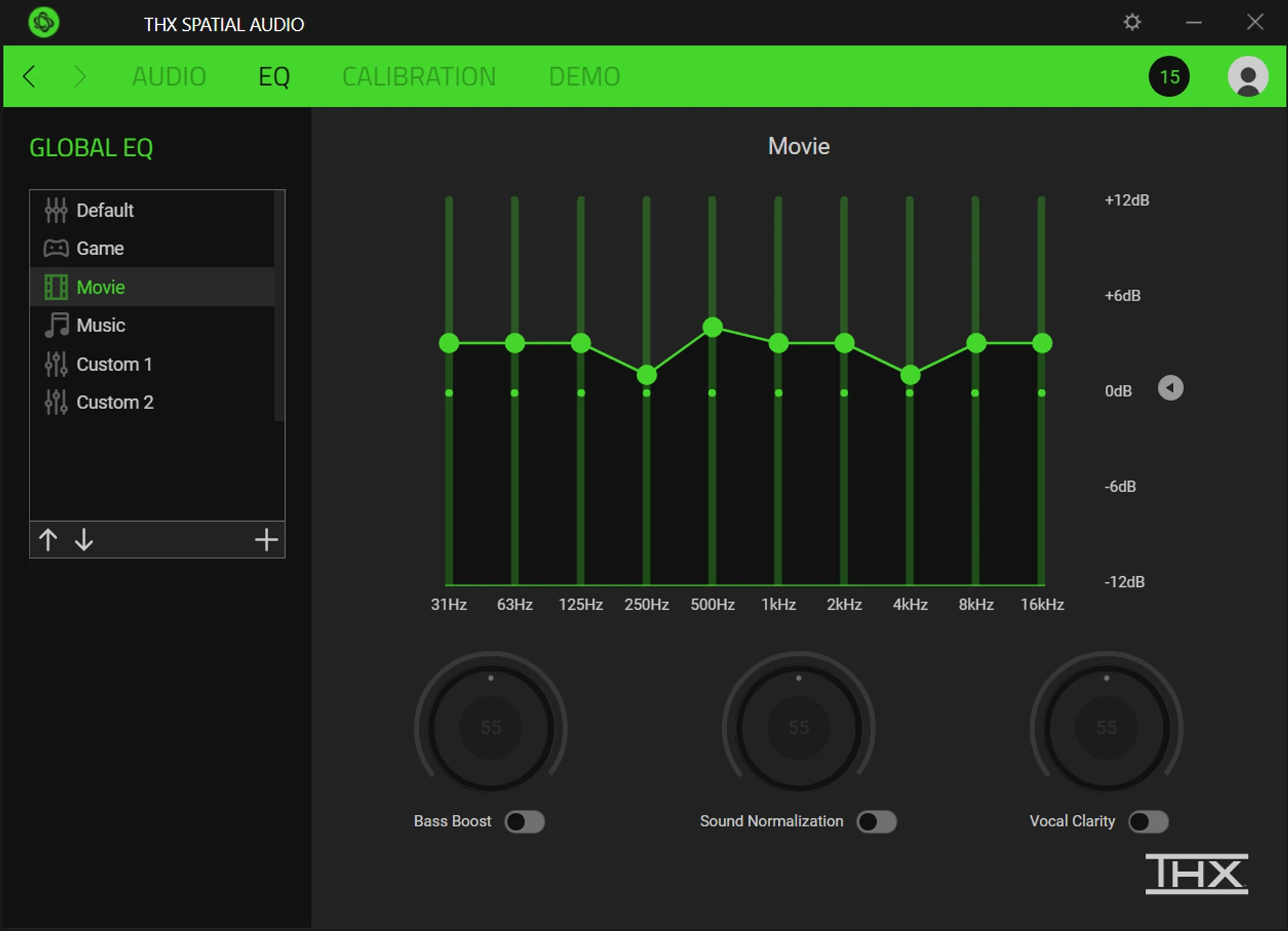Click the 500Hz slider handle
1288x931 pixels.
point(712,327)
